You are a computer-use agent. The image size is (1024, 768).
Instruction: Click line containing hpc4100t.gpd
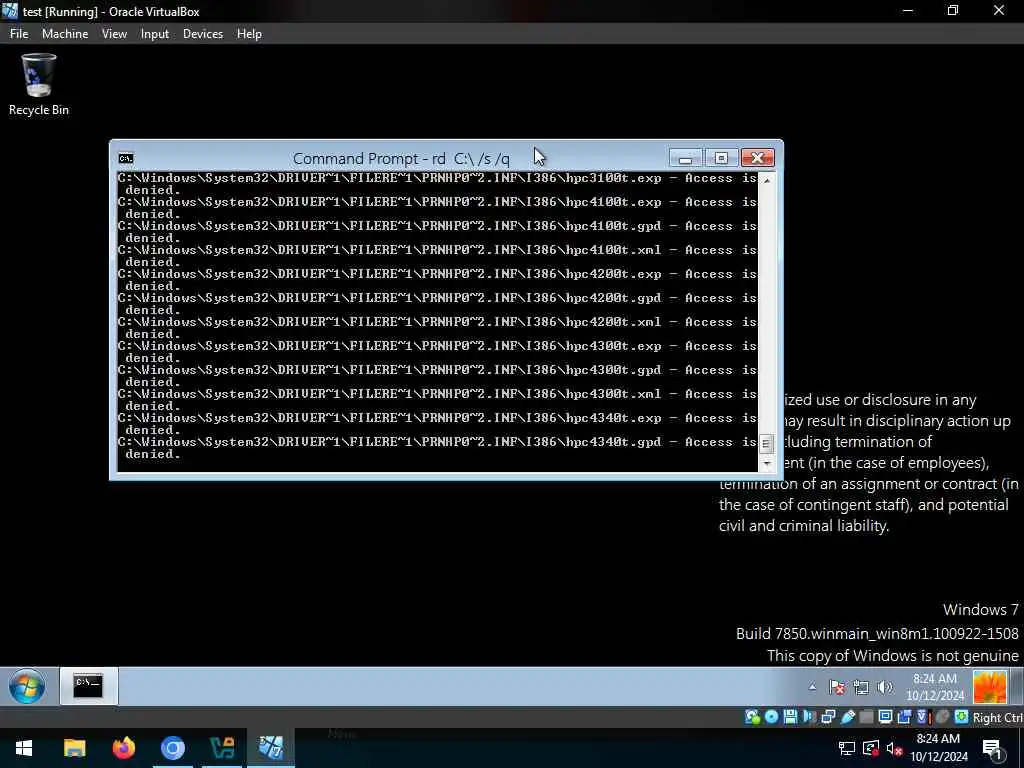(437, 226)
